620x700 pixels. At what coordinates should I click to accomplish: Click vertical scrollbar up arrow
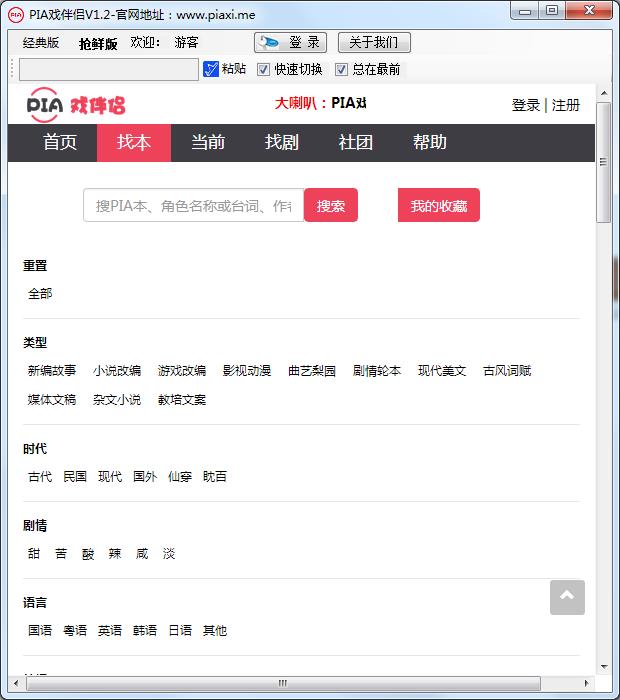[x=604, y=93]
